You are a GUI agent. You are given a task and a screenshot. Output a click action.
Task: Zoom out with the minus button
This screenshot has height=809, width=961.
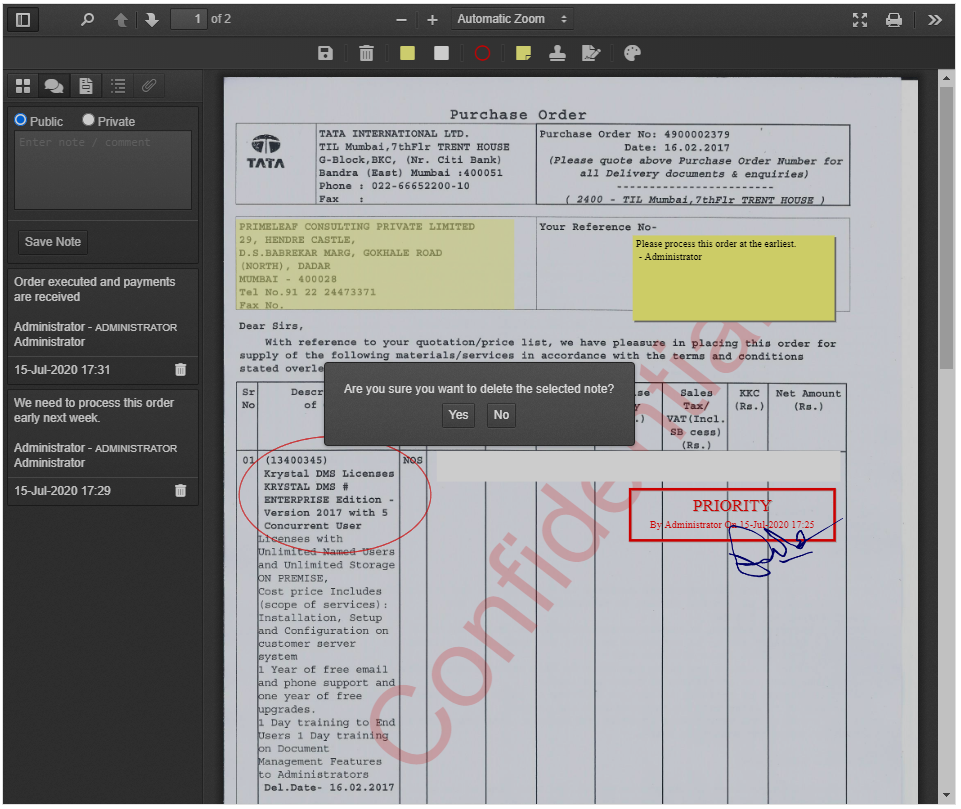pyautogui.click(x=401, y=20)
